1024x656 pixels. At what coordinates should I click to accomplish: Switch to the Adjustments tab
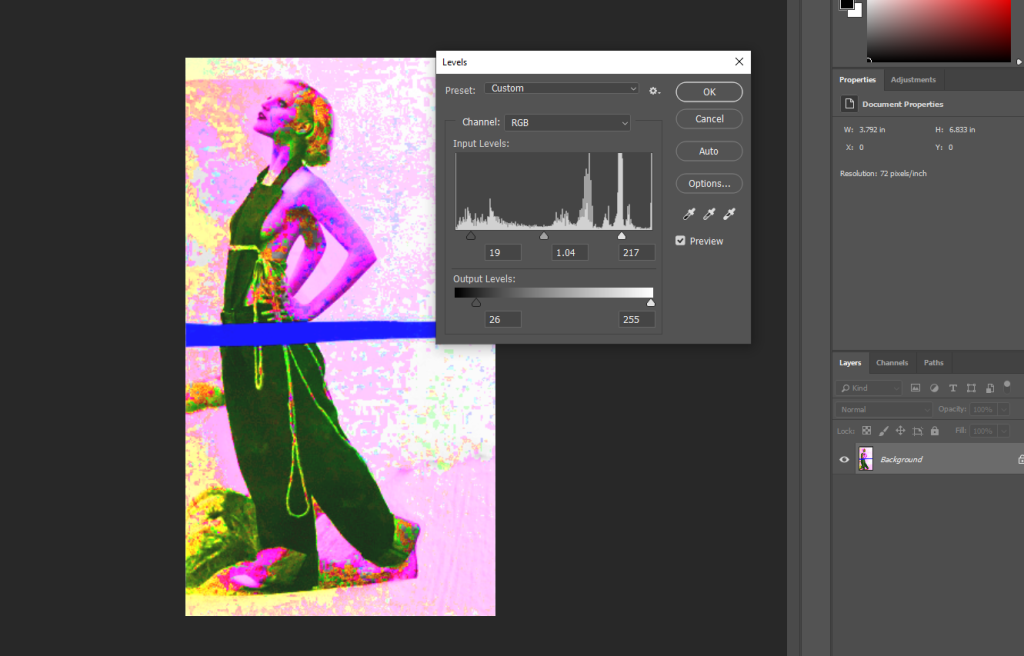pyautogui.click(x=913, y=80)
